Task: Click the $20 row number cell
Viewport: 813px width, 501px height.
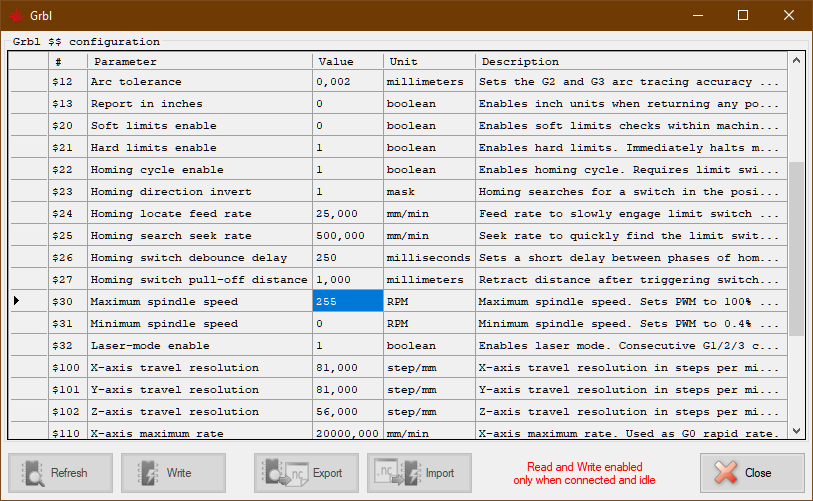Action: pyautogui.click(x=68, y=126)
